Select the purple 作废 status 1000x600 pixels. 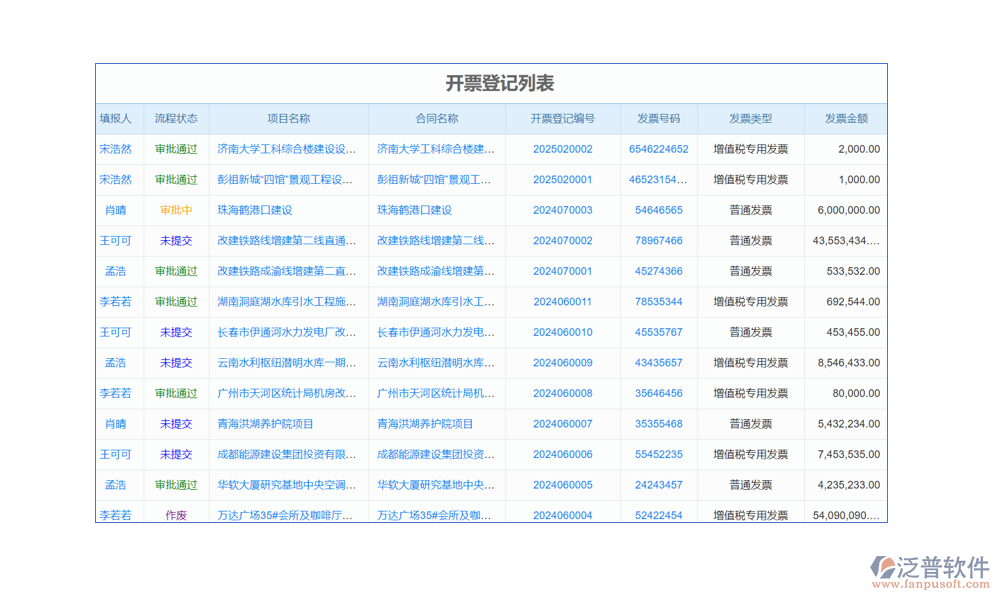(176, 515)
